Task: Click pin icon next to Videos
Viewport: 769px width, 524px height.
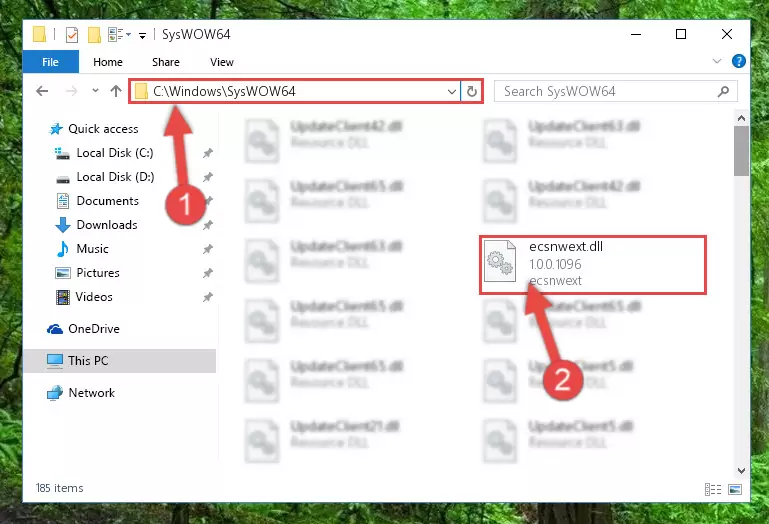Action: click(208, 297)
